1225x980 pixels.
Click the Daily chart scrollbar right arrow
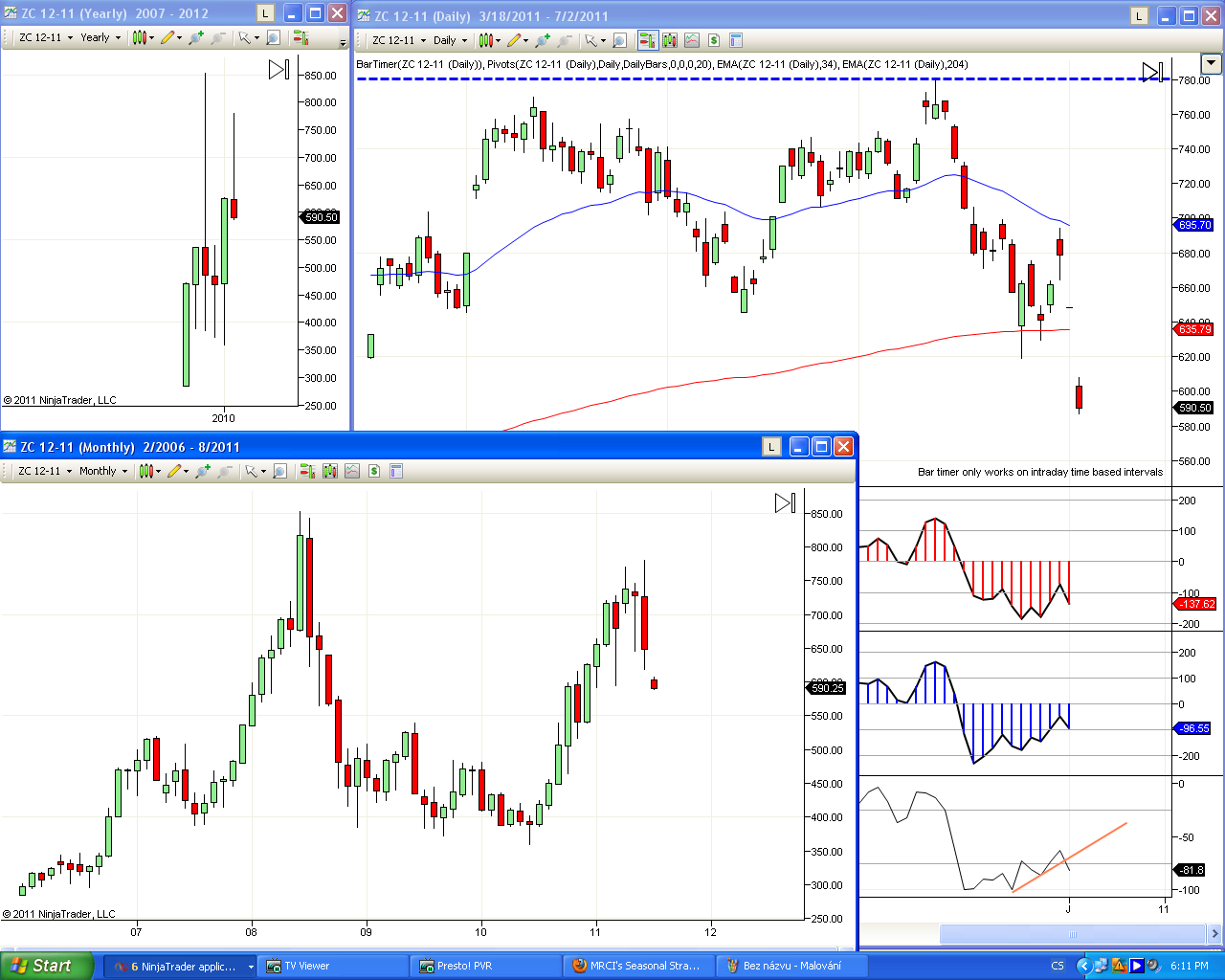[1215, 934]
